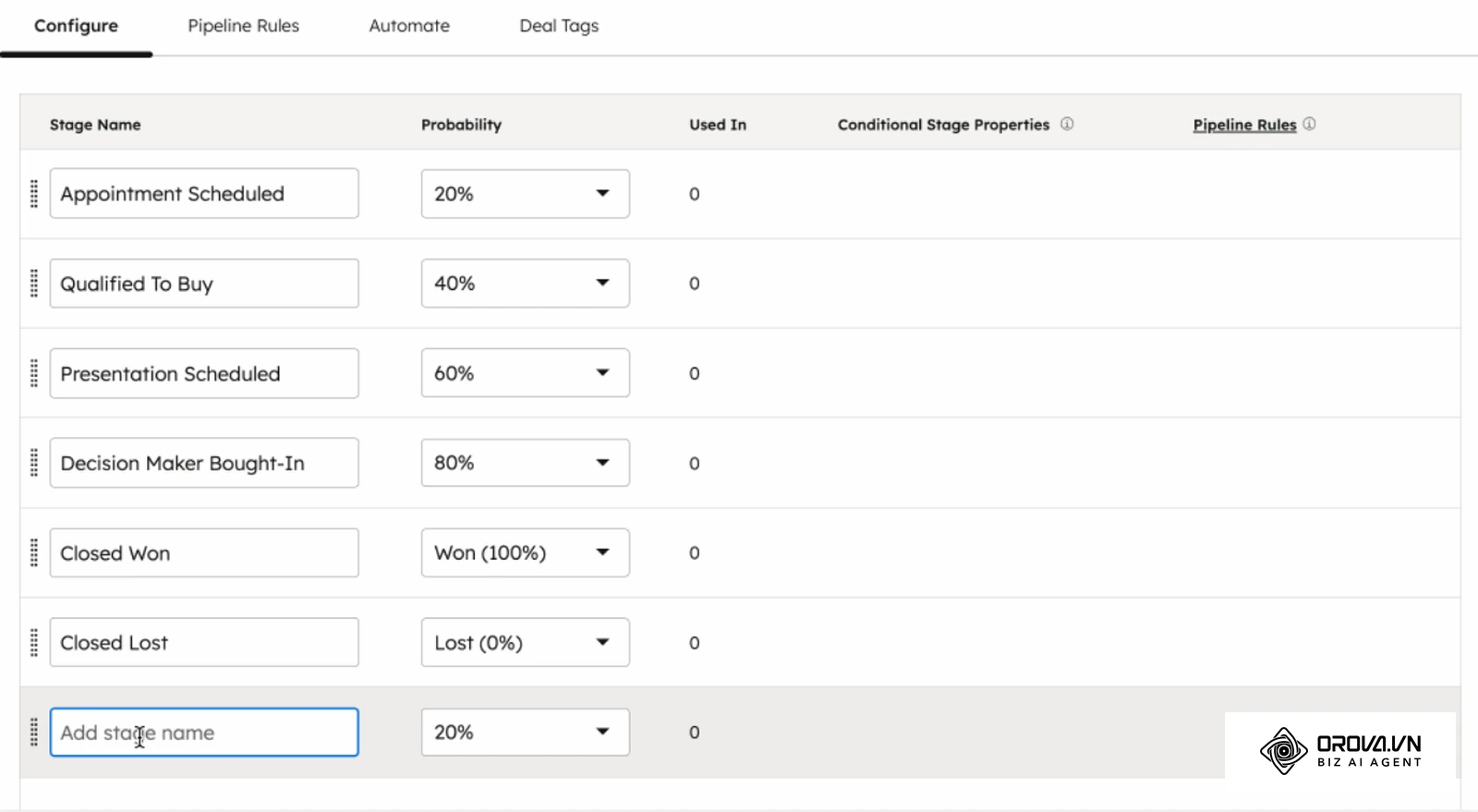Open the Automate tab
Image resolution: width=1478 pixels, height=812 pixels.
[x=409, y=26]
